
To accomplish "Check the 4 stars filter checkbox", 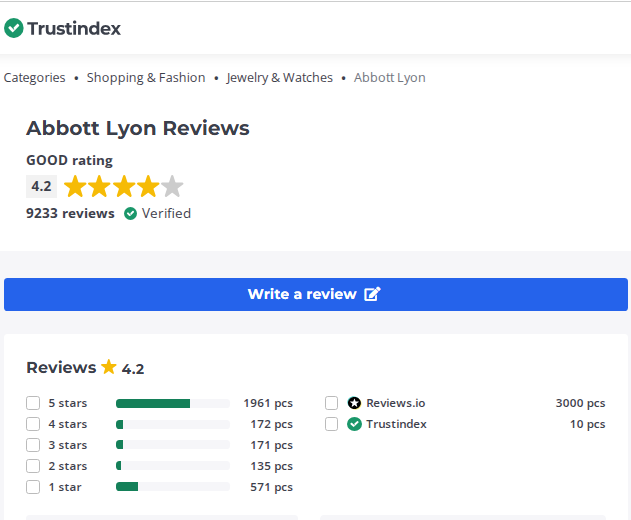I will [x=33, y=424].
